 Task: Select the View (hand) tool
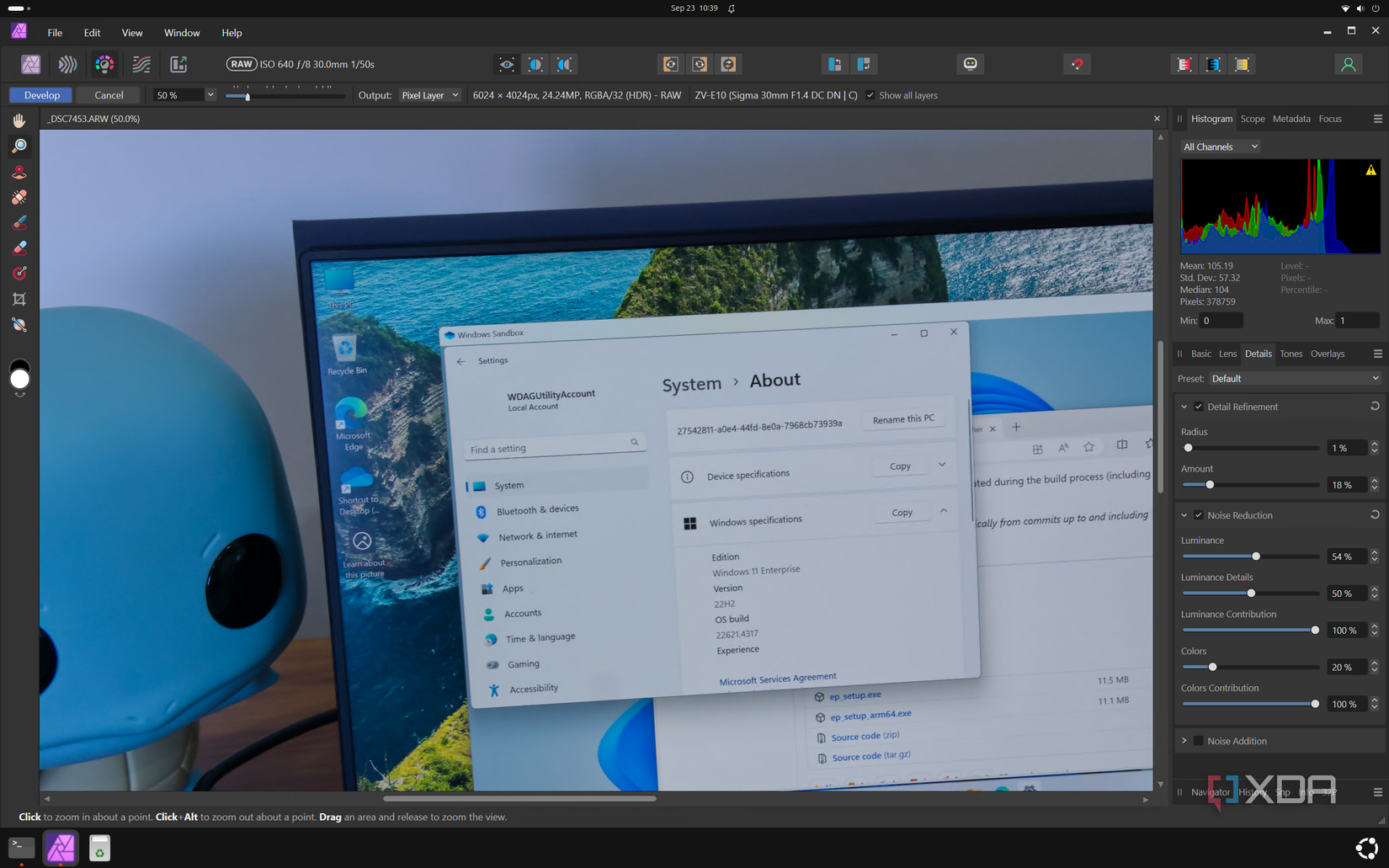[19, 121]
